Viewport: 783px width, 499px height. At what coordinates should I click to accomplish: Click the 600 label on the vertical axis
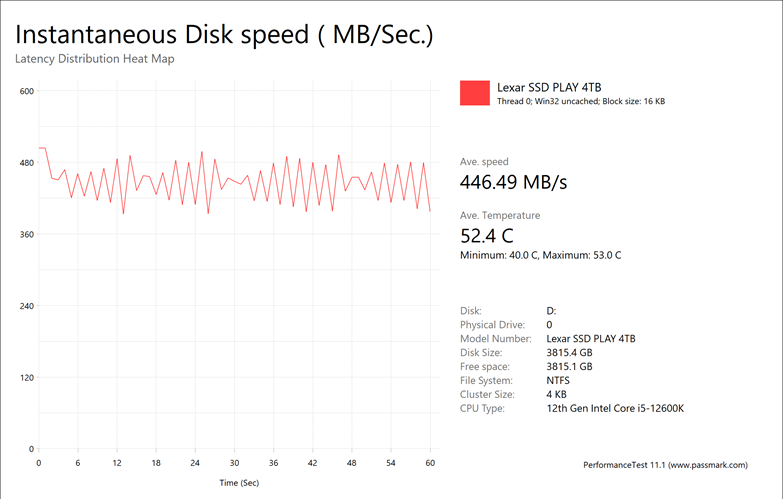[x=27, y=91]
